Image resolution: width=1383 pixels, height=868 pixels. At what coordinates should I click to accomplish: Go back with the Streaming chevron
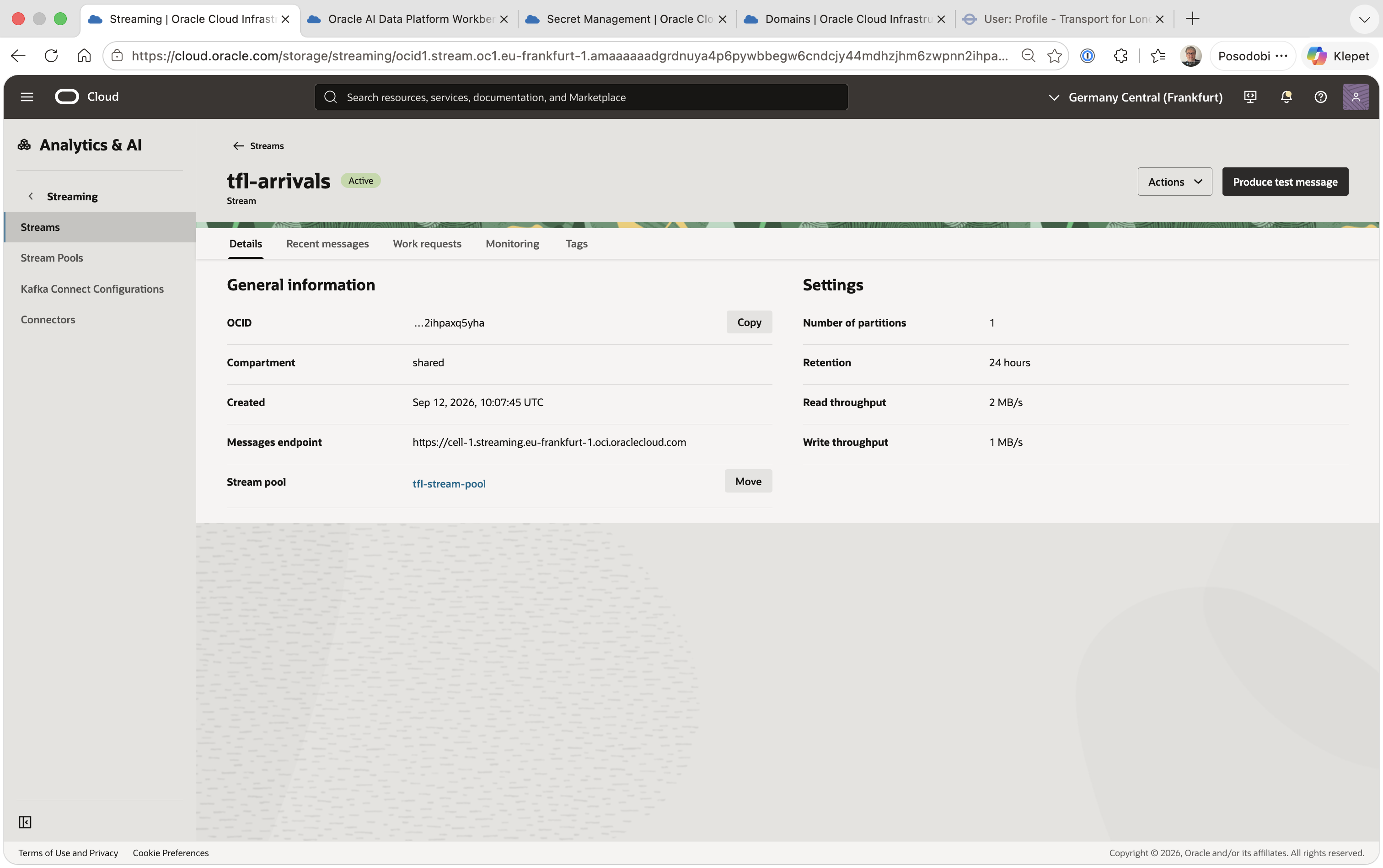[31, 196]
